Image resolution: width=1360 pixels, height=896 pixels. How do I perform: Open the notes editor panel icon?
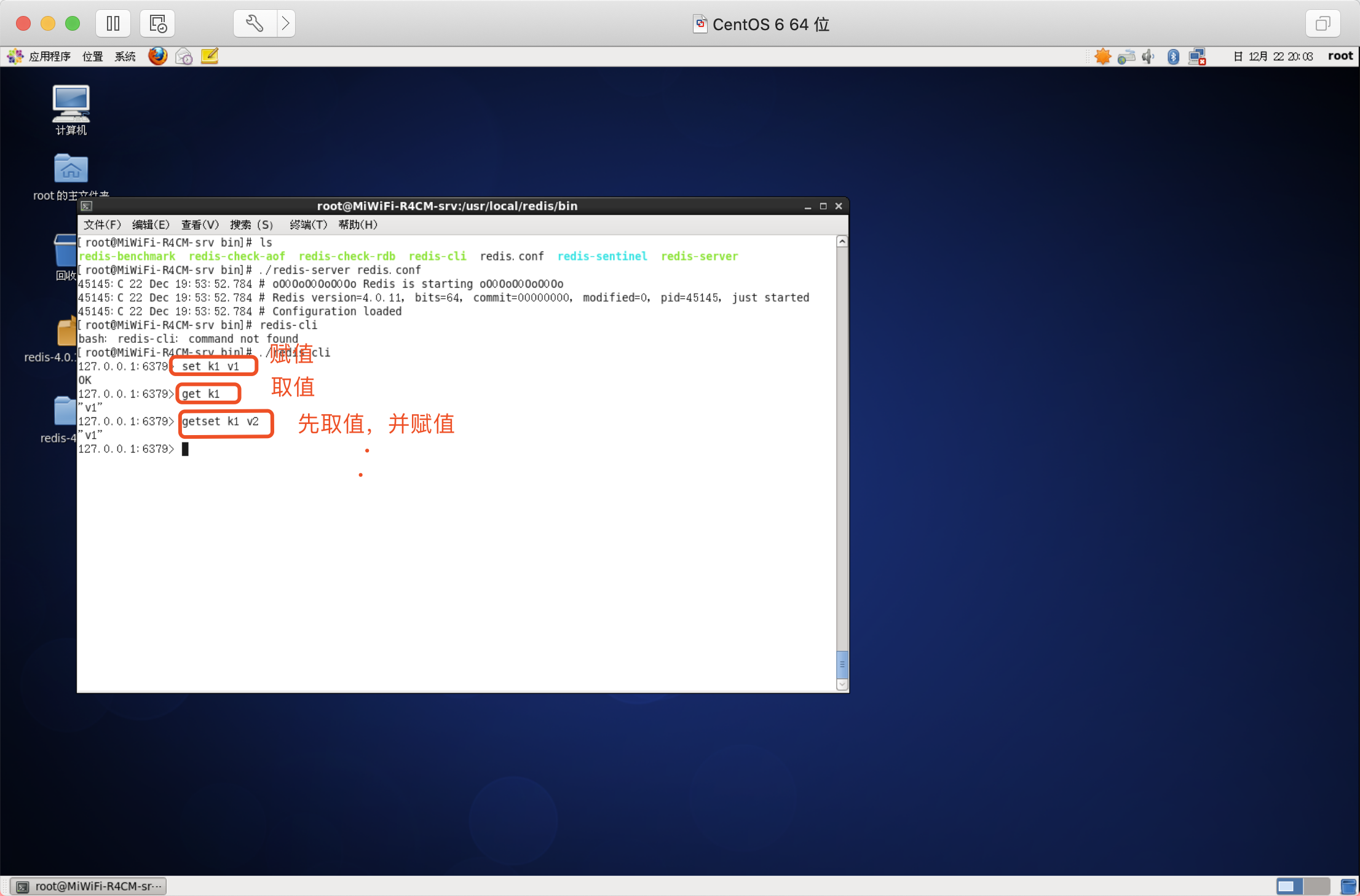tap(210, 57)
